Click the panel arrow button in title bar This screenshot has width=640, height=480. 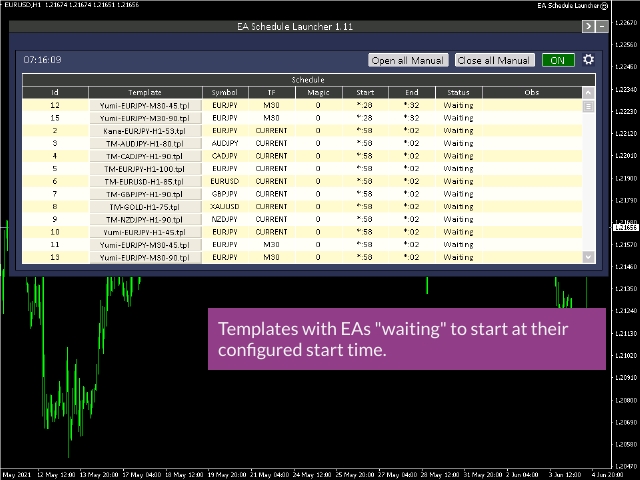pos(588,27)
